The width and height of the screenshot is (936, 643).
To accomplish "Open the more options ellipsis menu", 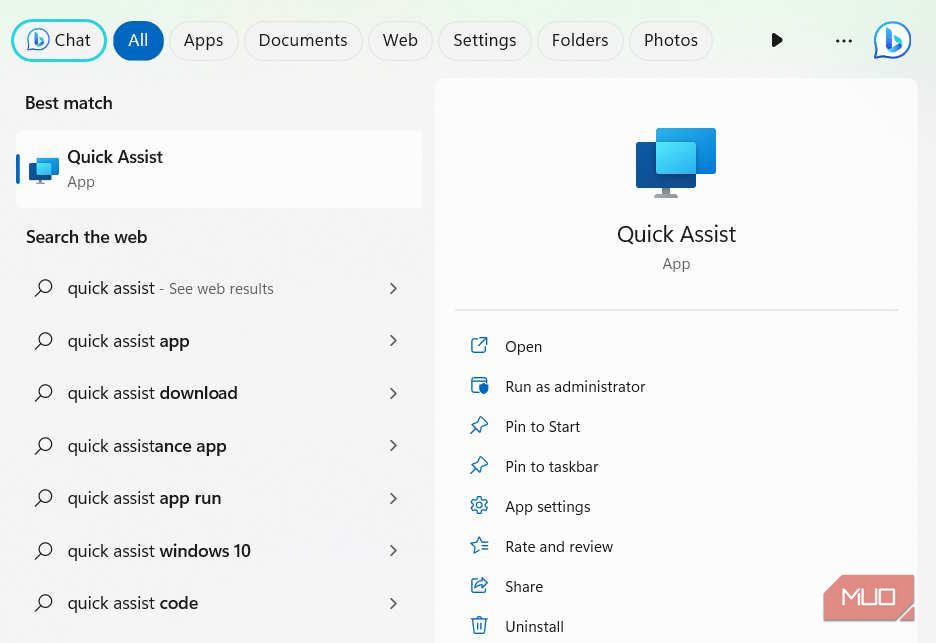I will (844, 40).
